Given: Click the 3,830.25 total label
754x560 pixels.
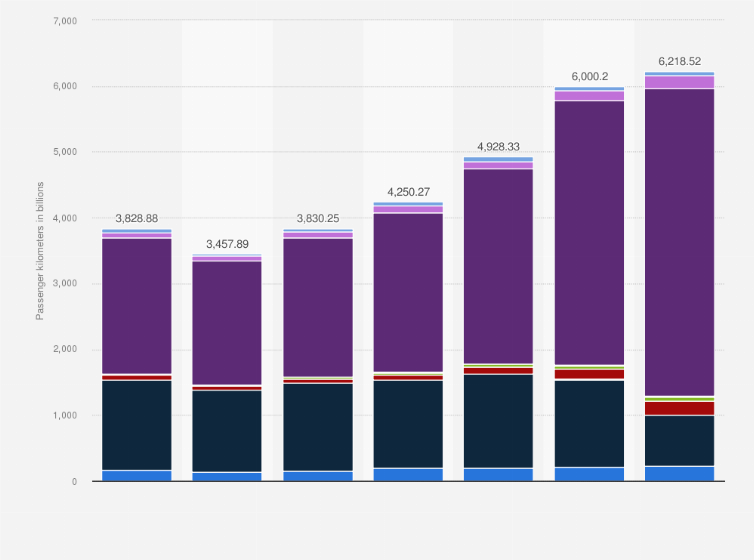Looking at the screenshot, I should pos(318,218).
